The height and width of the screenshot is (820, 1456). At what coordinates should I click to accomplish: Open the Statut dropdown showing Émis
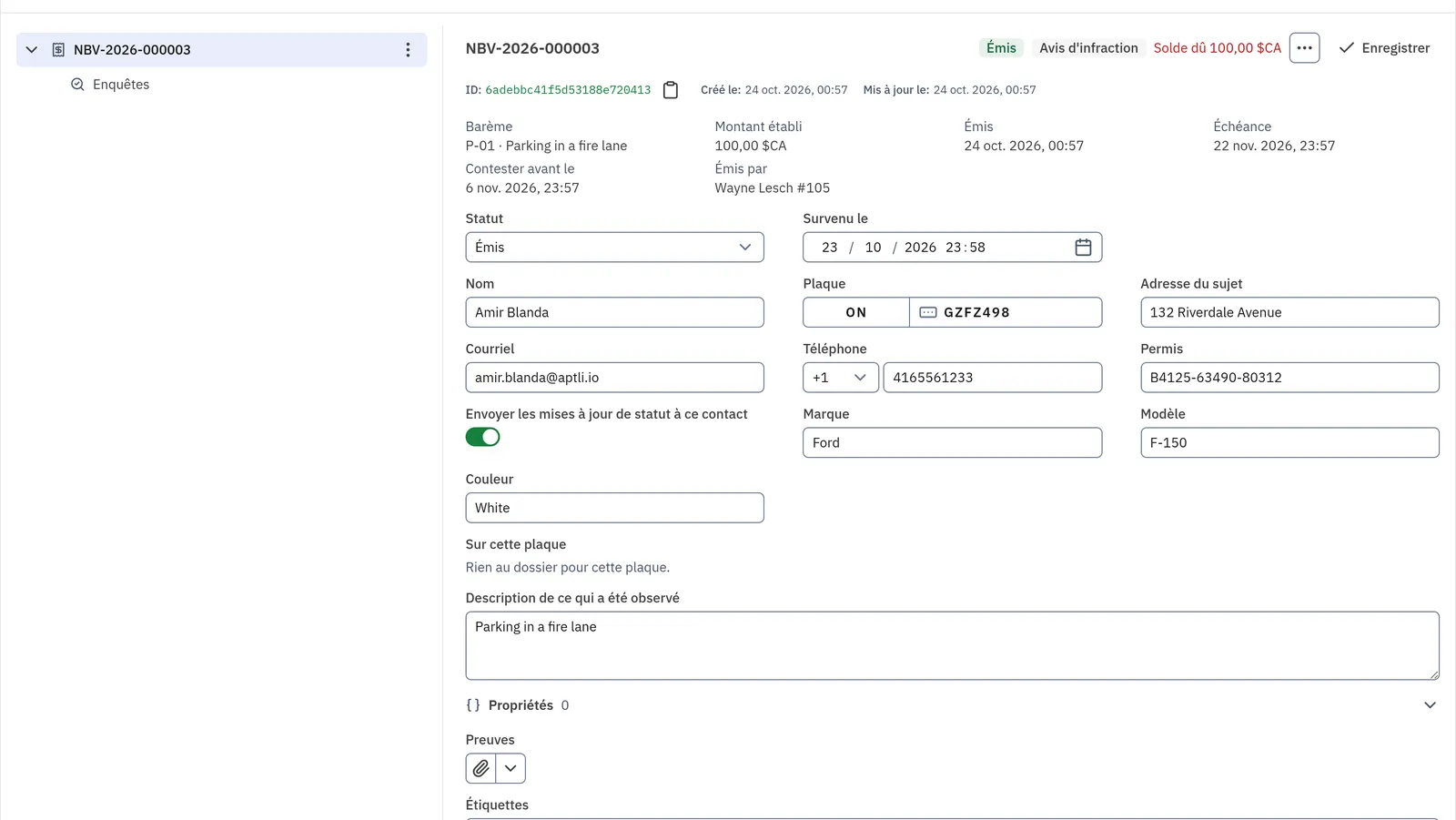[x=614, y=248]
